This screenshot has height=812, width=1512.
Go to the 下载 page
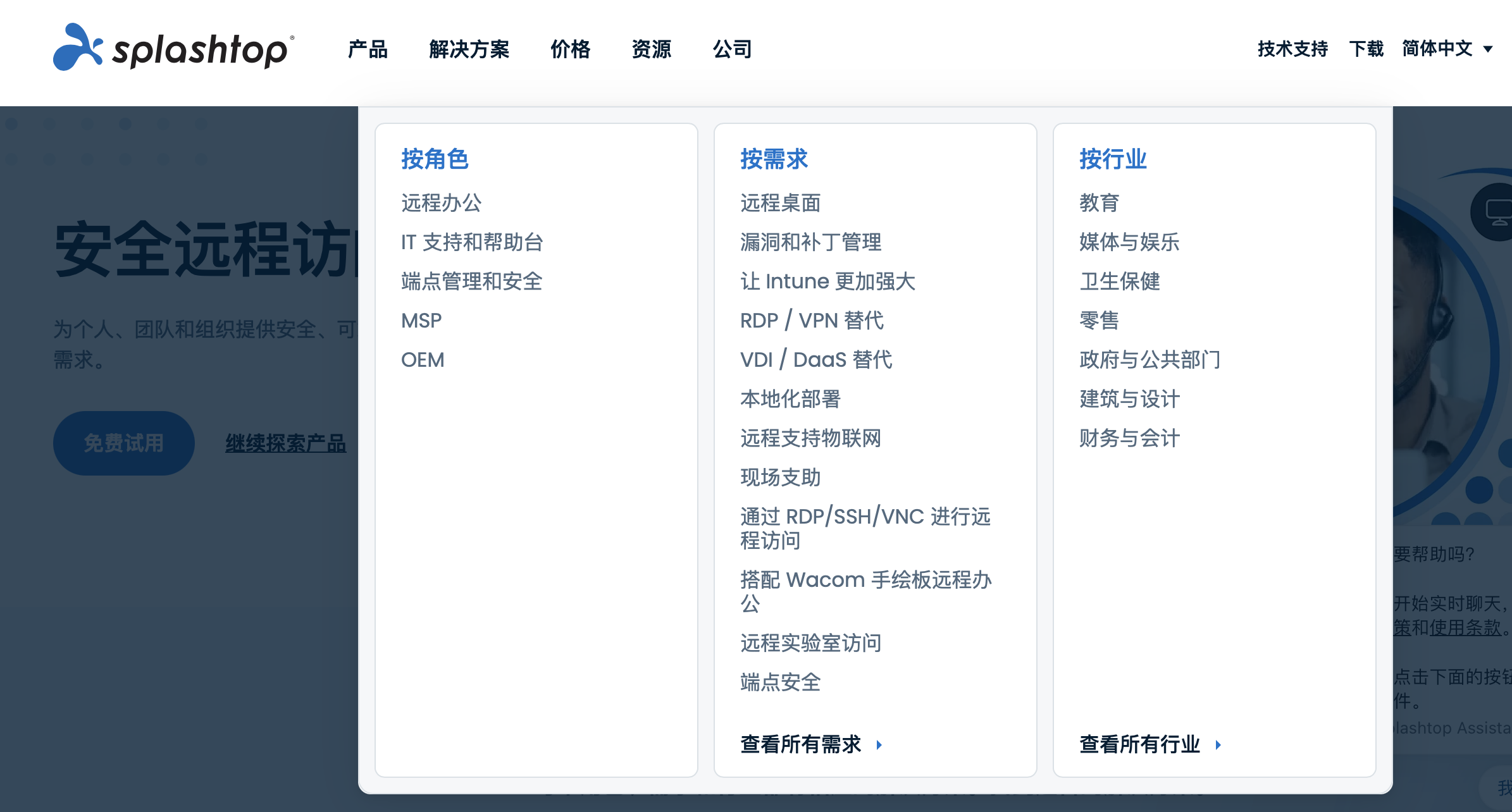point(1366,49)
